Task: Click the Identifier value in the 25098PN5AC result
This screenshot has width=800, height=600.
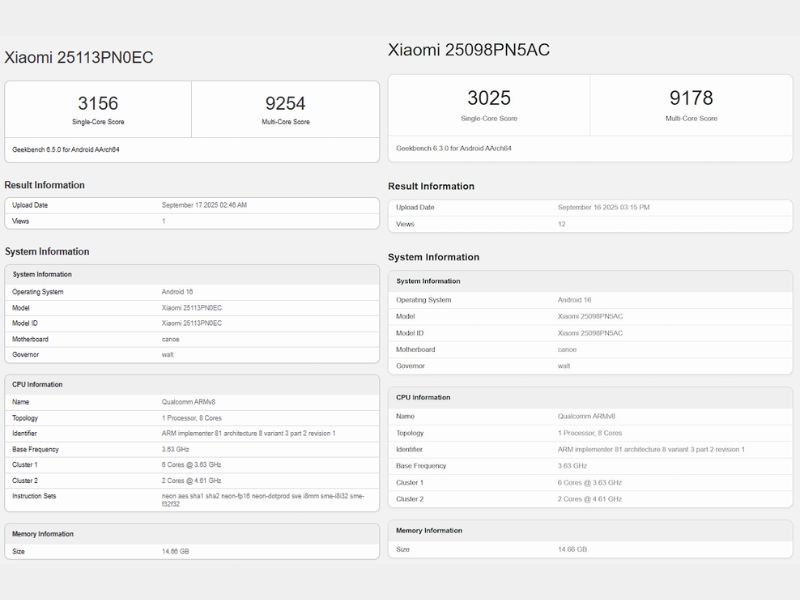Action: tap(651, 449)
